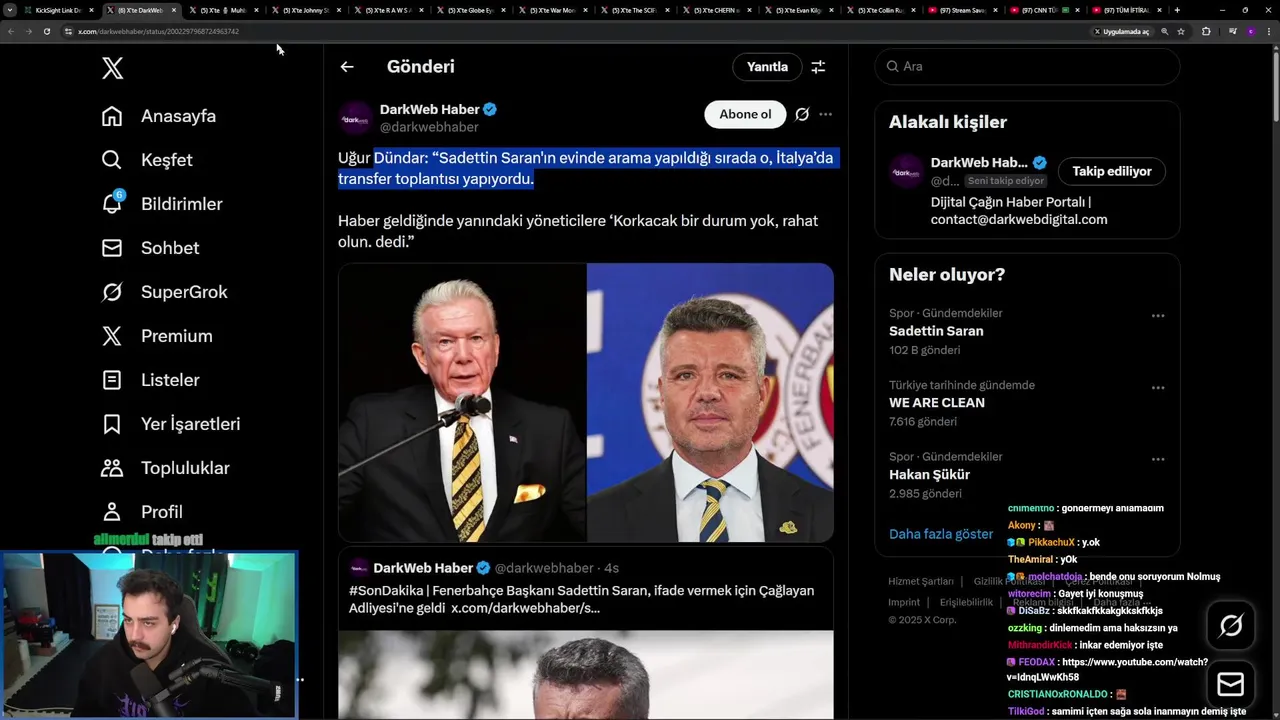Click the X logo in the sidebar
The width and height of the screenshot is (1280, 720).
113,68
